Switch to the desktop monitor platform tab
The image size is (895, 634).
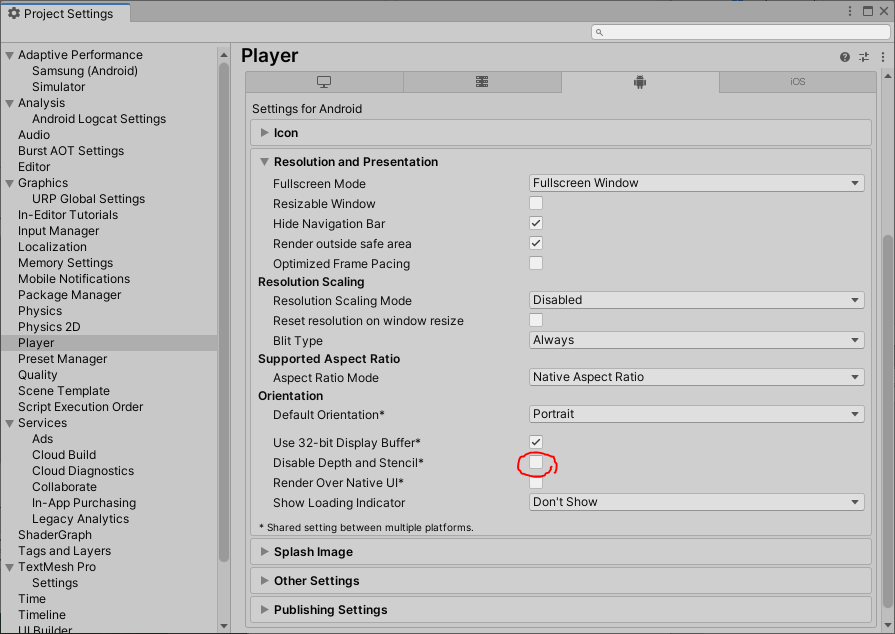324,82
